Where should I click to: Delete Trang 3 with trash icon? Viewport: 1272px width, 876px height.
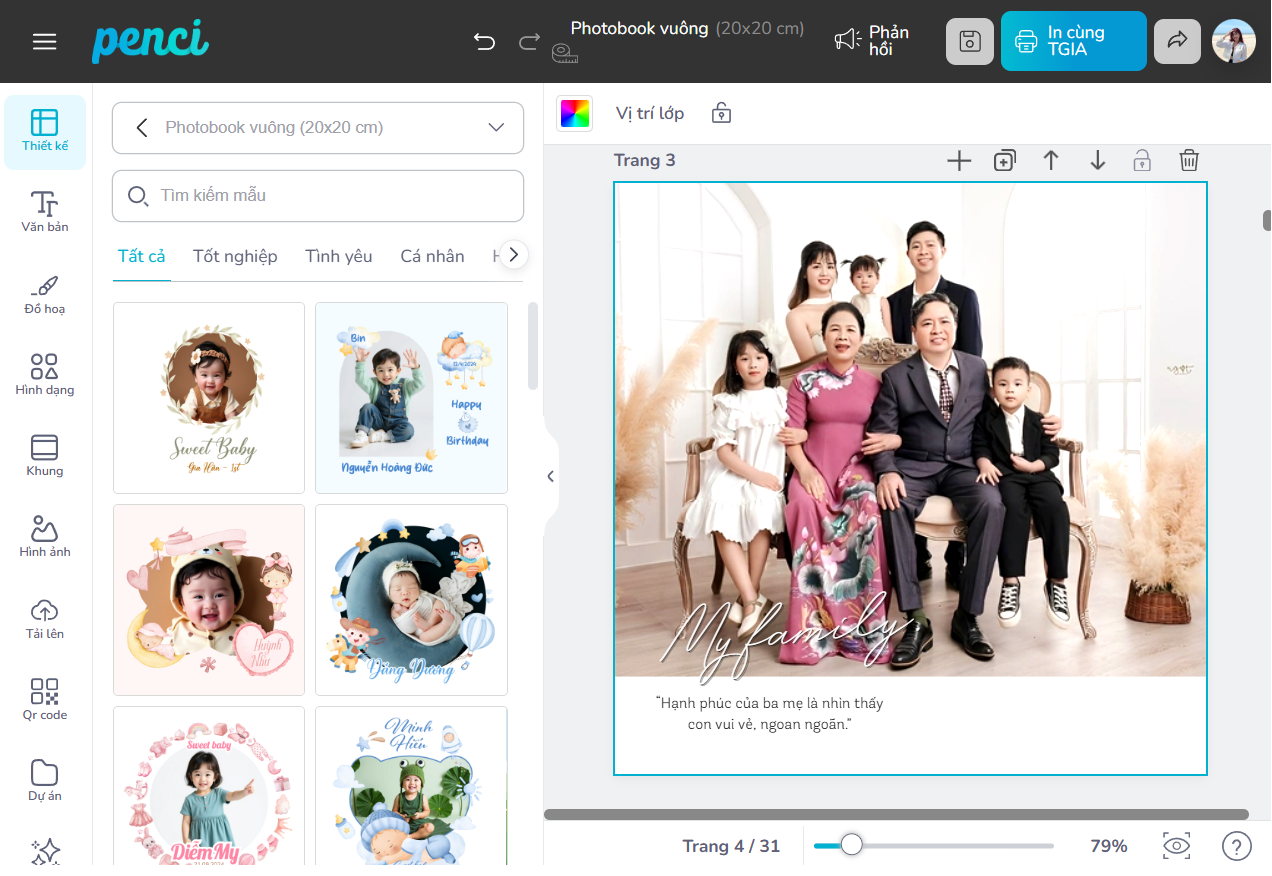click(1189, 160)
